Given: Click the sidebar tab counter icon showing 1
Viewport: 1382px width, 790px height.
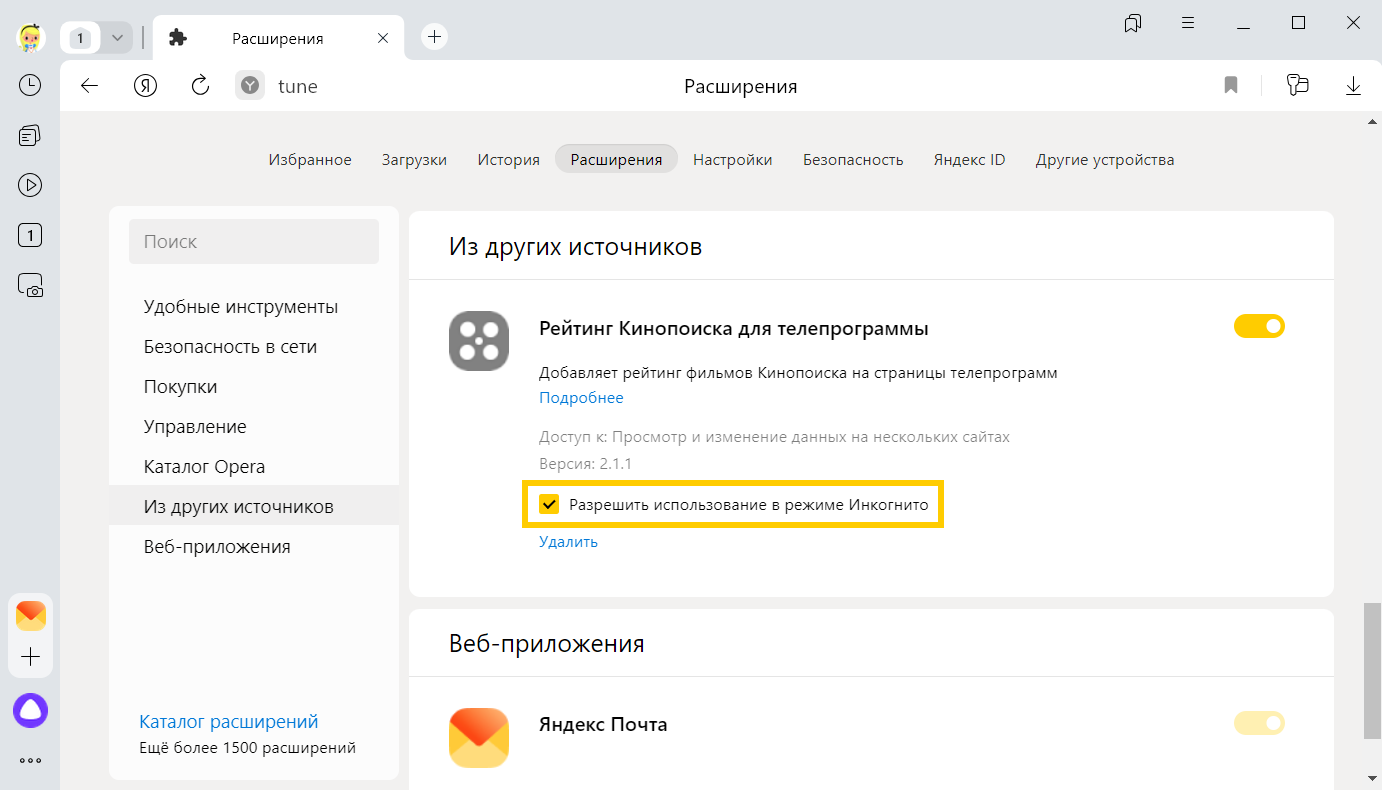Looking at the screenshot, I should click(30, 236).
